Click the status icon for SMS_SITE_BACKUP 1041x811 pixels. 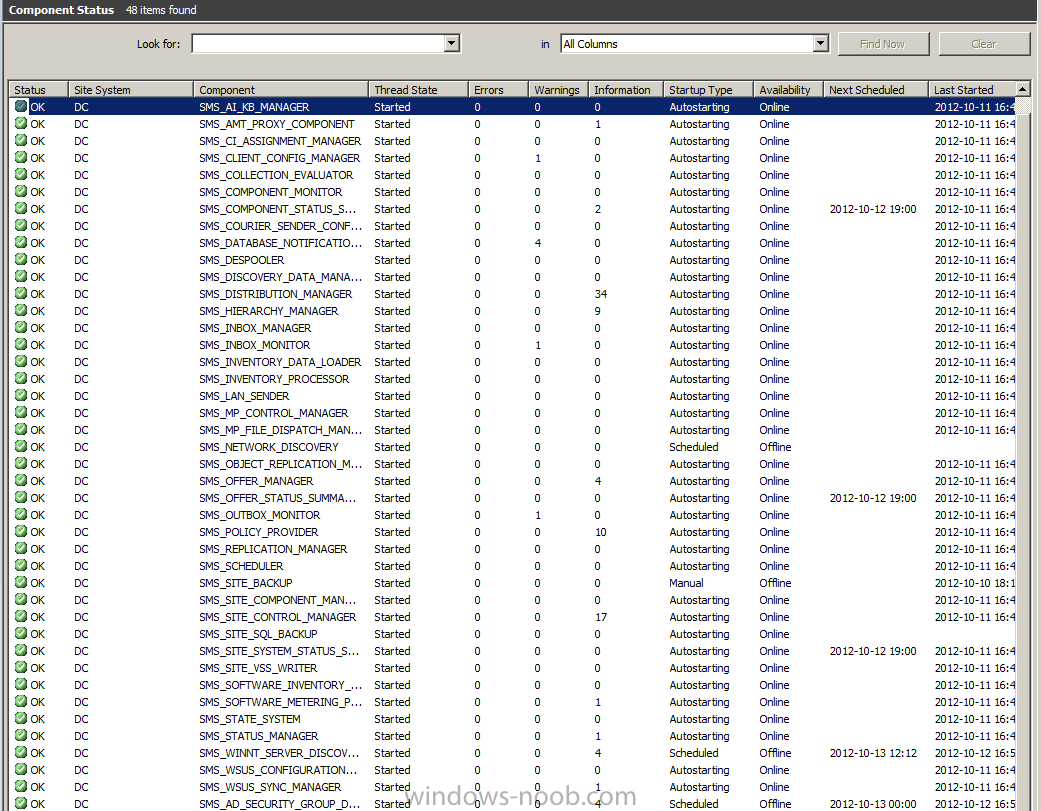point(21,583)
